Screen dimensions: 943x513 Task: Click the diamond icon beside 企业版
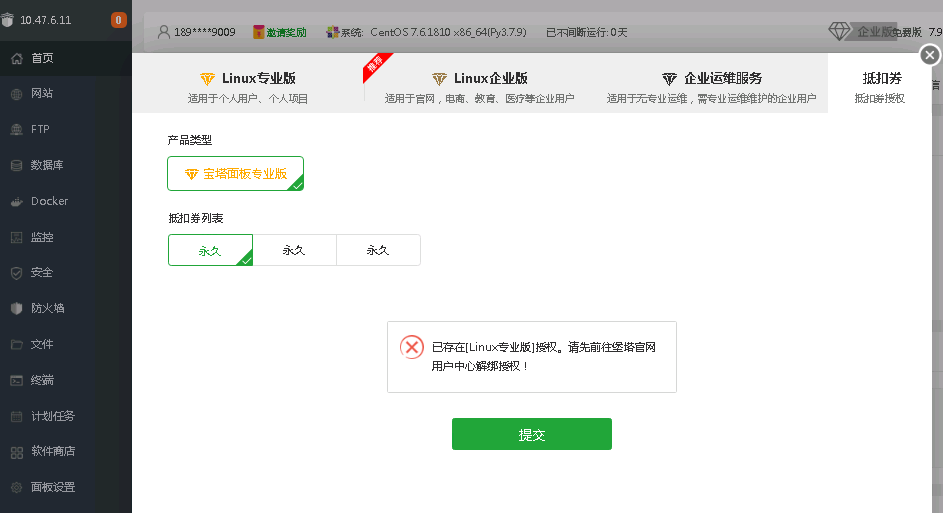click(839, 31)
